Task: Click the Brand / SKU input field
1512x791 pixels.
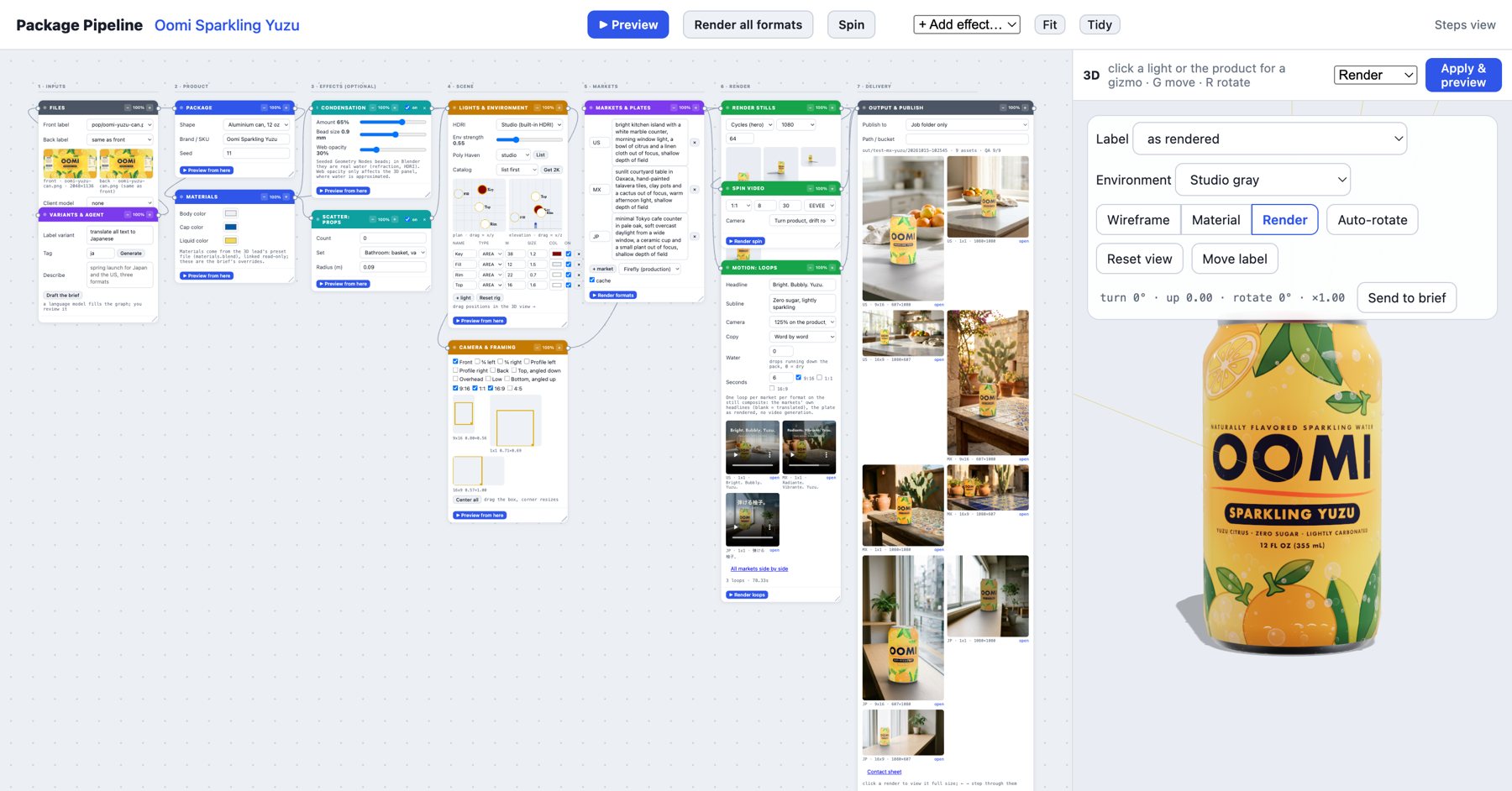Action: [x=256, y=139]
